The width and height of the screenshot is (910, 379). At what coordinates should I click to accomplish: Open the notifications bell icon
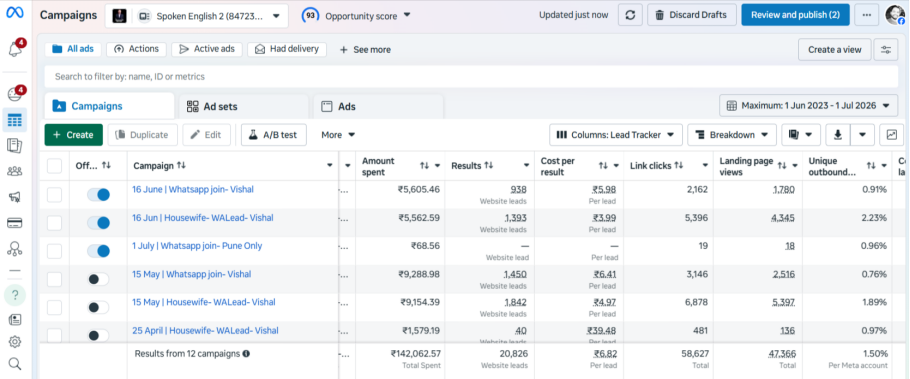pos(15,50)
